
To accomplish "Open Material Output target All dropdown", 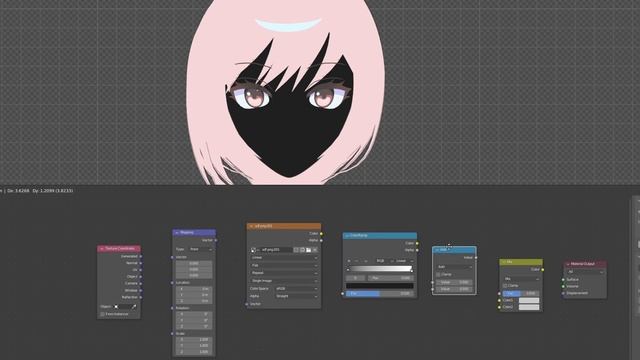I will coord(585,272).
